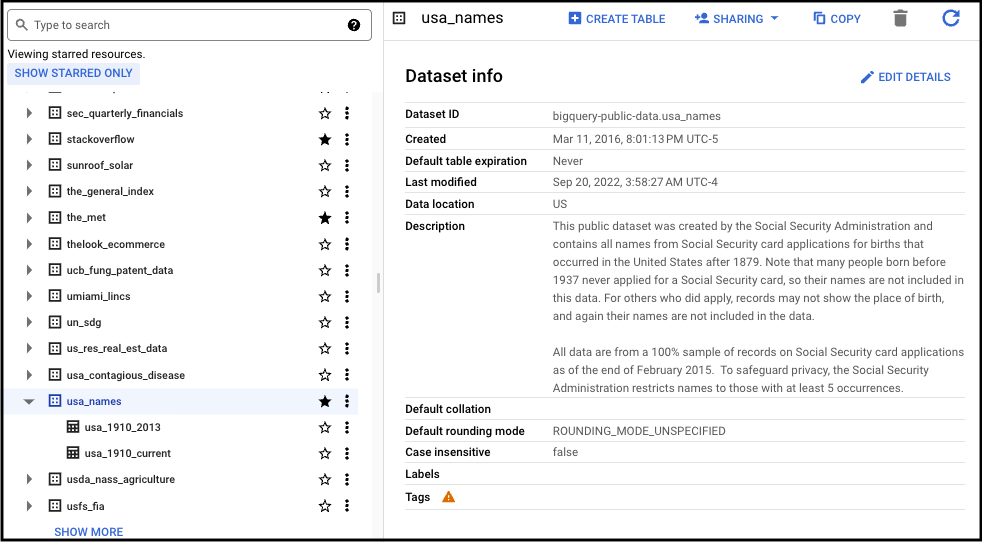
Task: Click the dataset icon beside usa_names title
Action: [x=399, y=18]
